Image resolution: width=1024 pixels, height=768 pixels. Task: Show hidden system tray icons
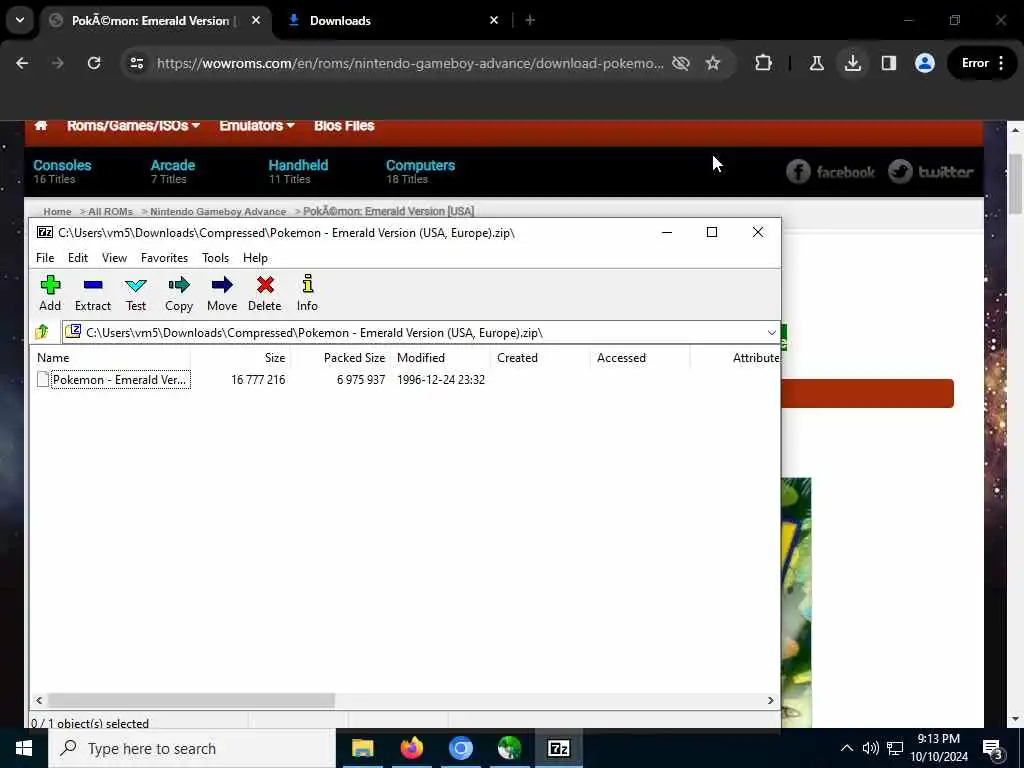coord(846,748)
